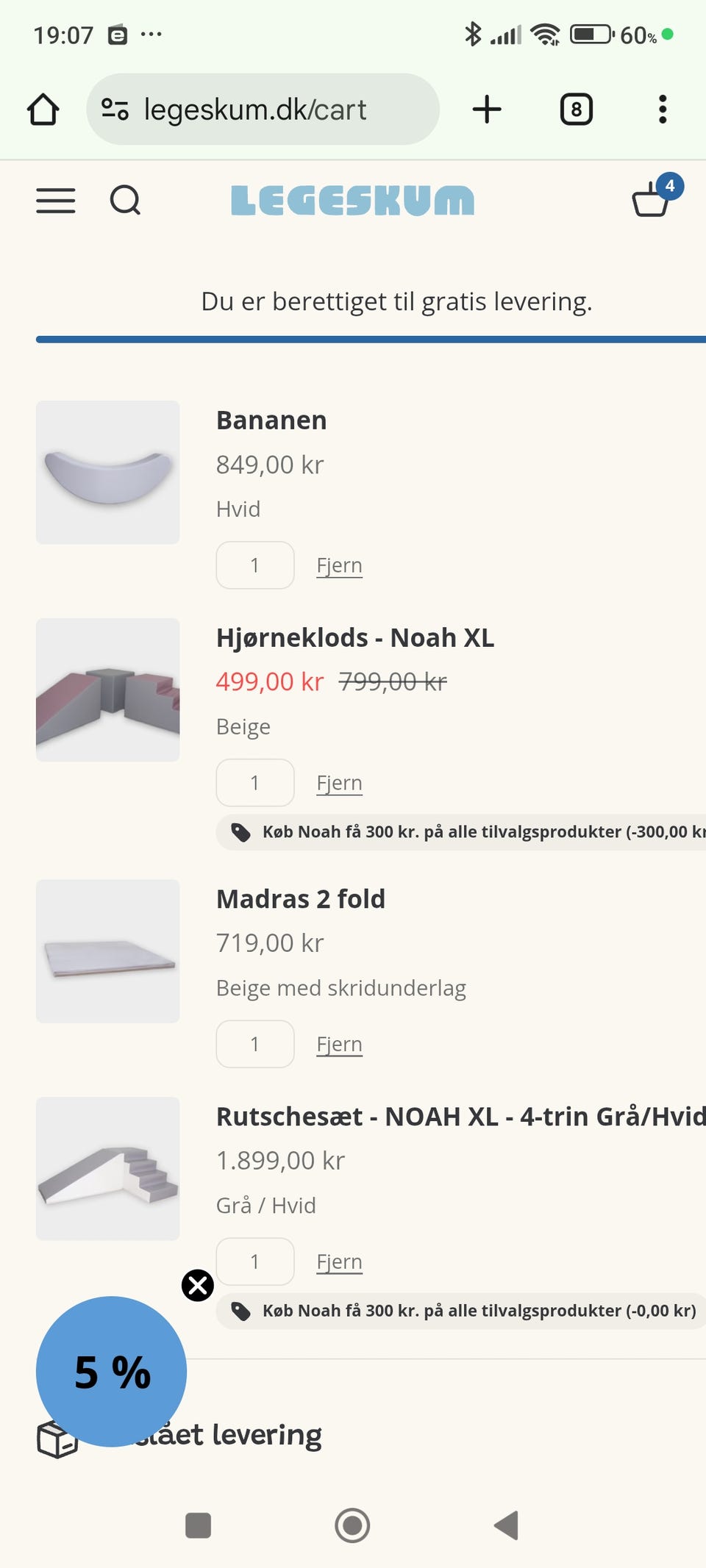Tap the site info icon in address bar

click(x=115, y=110)
